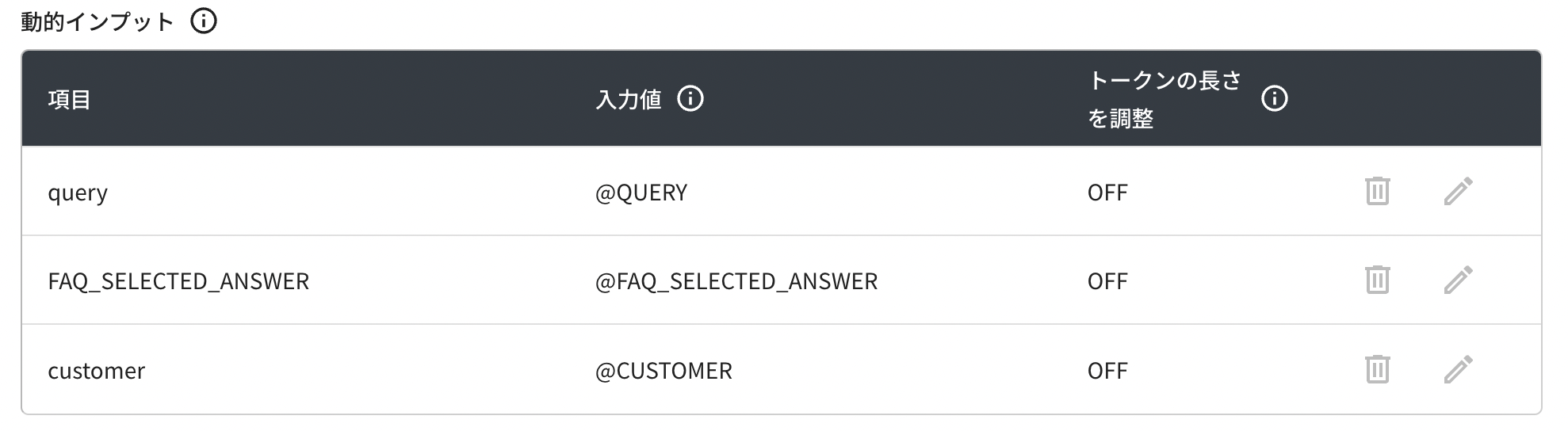The height and width of the screenshot is (431, 1568).
Task: Click the 入力値 column header text
Action: [x=629, y=100]
